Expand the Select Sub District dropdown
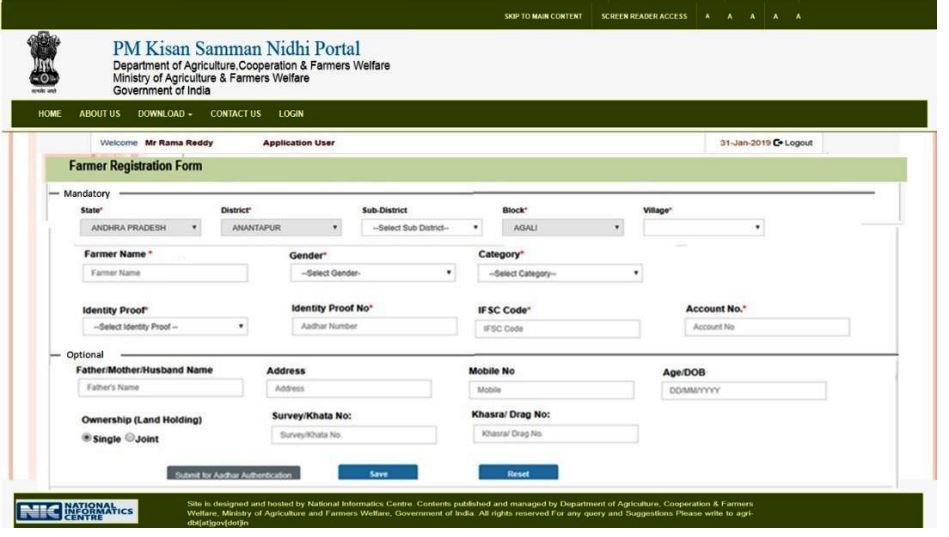Screen dimensions: 949x537 pyautogui.click(x=422, y=228)
